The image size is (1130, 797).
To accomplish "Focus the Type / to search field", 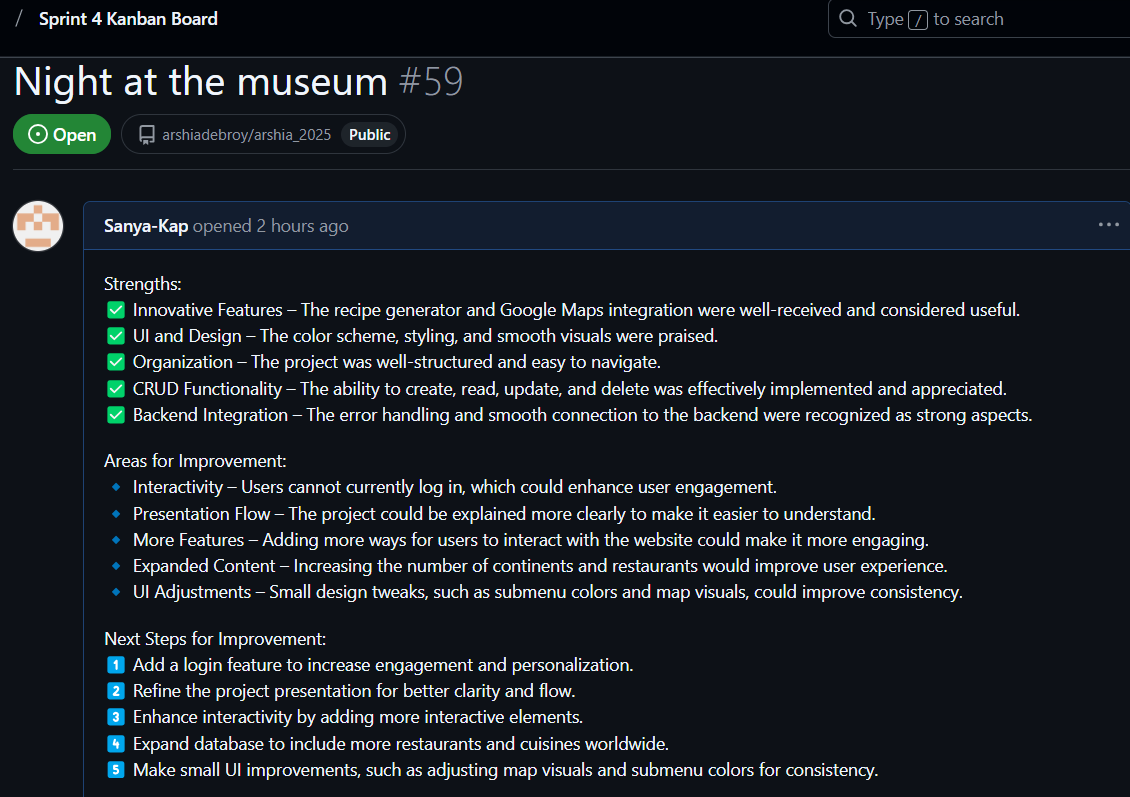I will point(979,19).
